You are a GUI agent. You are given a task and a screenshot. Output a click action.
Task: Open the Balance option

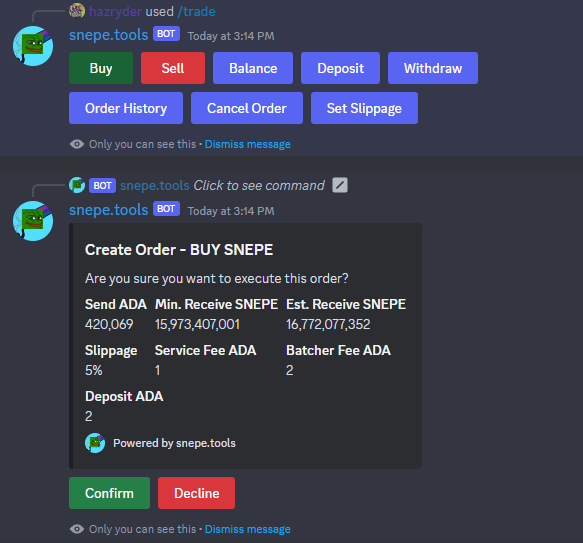coord(253,68)
